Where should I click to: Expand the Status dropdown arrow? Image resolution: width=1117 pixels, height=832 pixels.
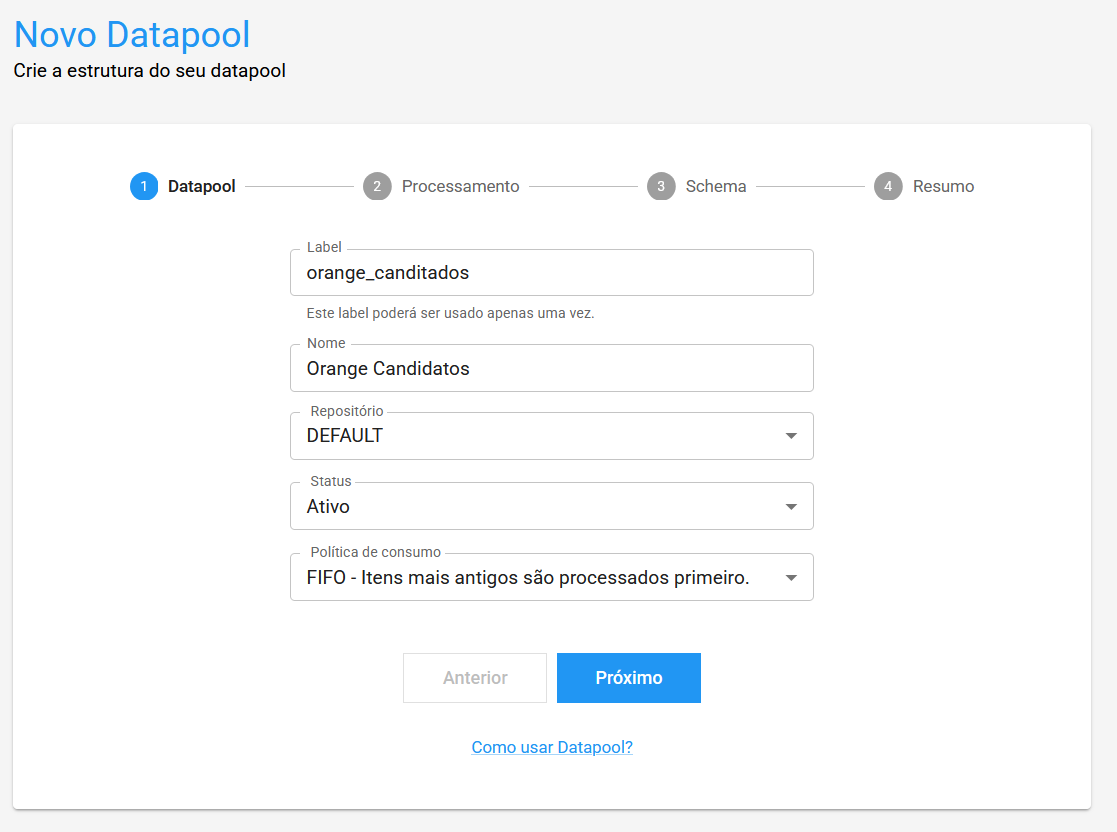point(791,506)
